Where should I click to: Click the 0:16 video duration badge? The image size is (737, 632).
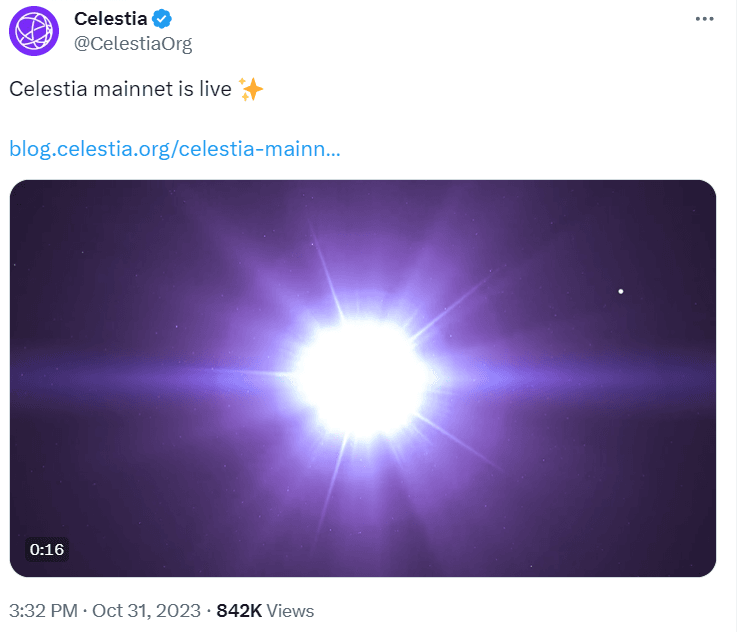tap(47, 549)
